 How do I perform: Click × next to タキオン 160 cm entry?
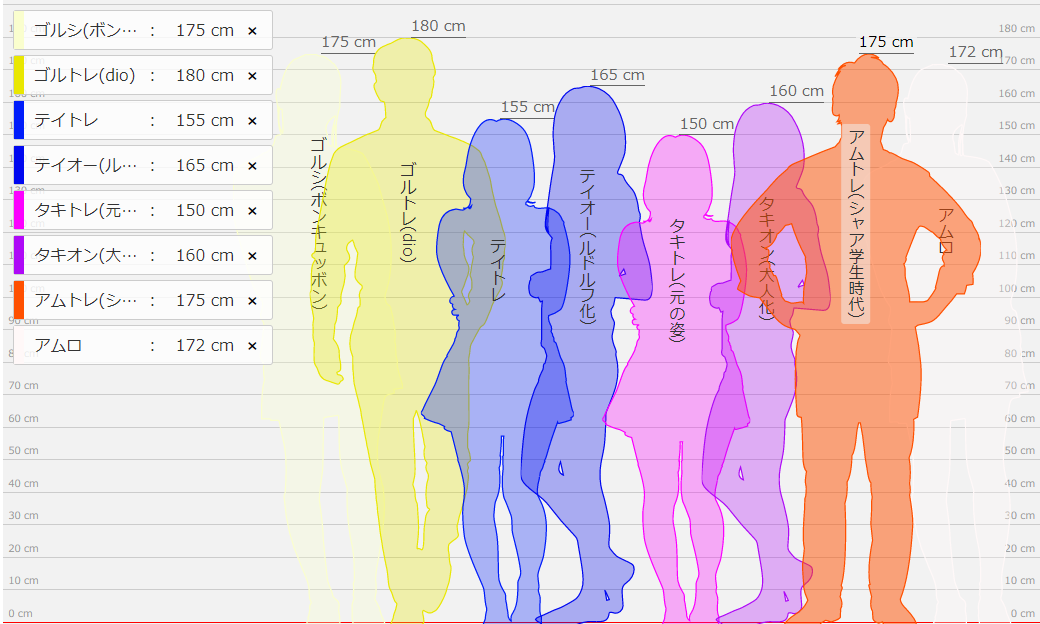point(252,256)
